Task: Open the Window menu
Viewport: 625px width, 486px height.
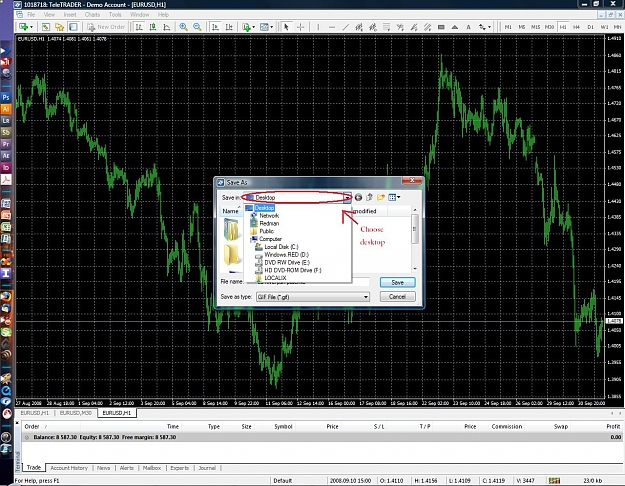Action: click(140, 15)
